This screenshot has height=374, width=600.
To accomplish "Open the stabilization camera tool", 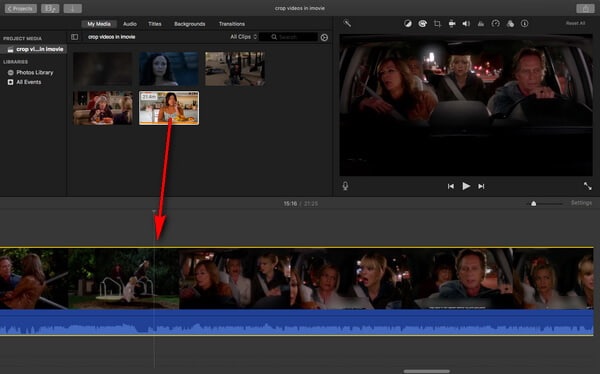I will click(x=452, y=24).
